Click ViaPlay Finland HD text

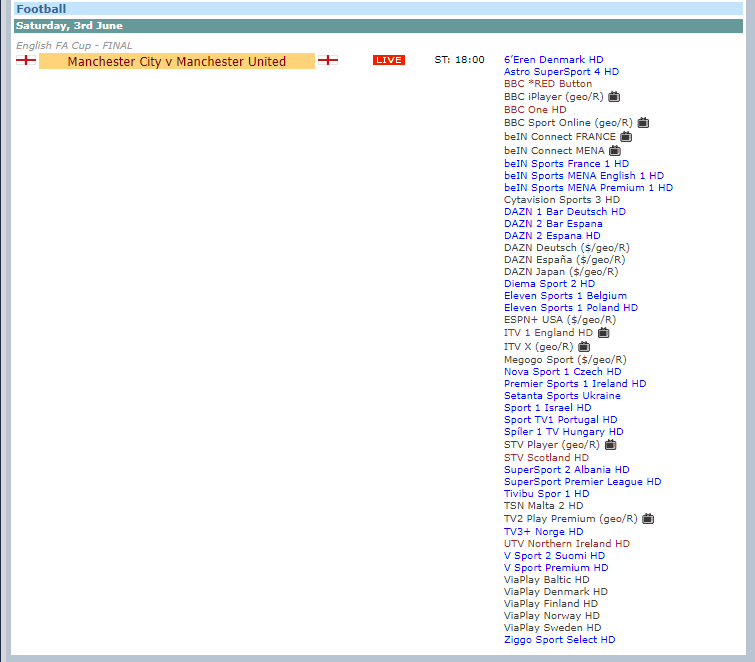(x=551, y=604)
